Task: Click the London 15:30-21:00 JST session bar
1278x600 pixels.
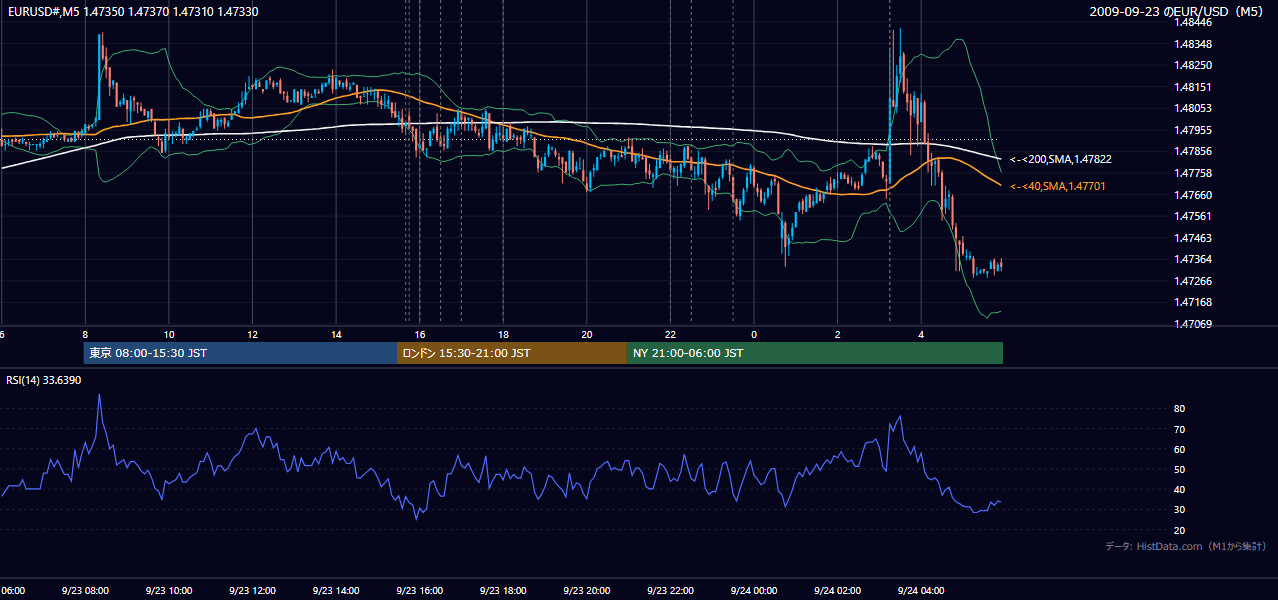Action: coord(512,353)
